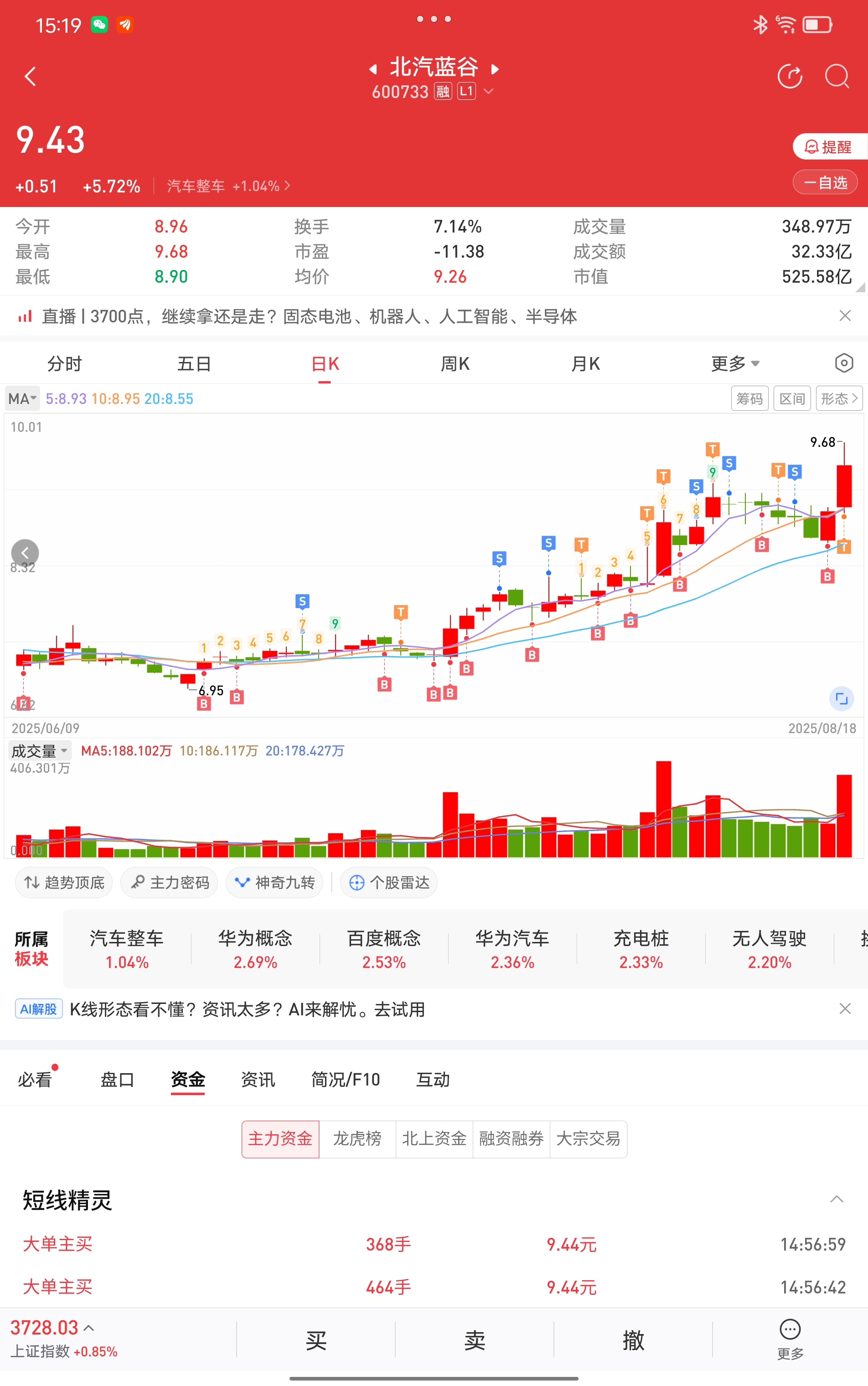Tap the WeChat status bar icon
The height and width of the screenshot is (1386, 868).
point(99,25)
